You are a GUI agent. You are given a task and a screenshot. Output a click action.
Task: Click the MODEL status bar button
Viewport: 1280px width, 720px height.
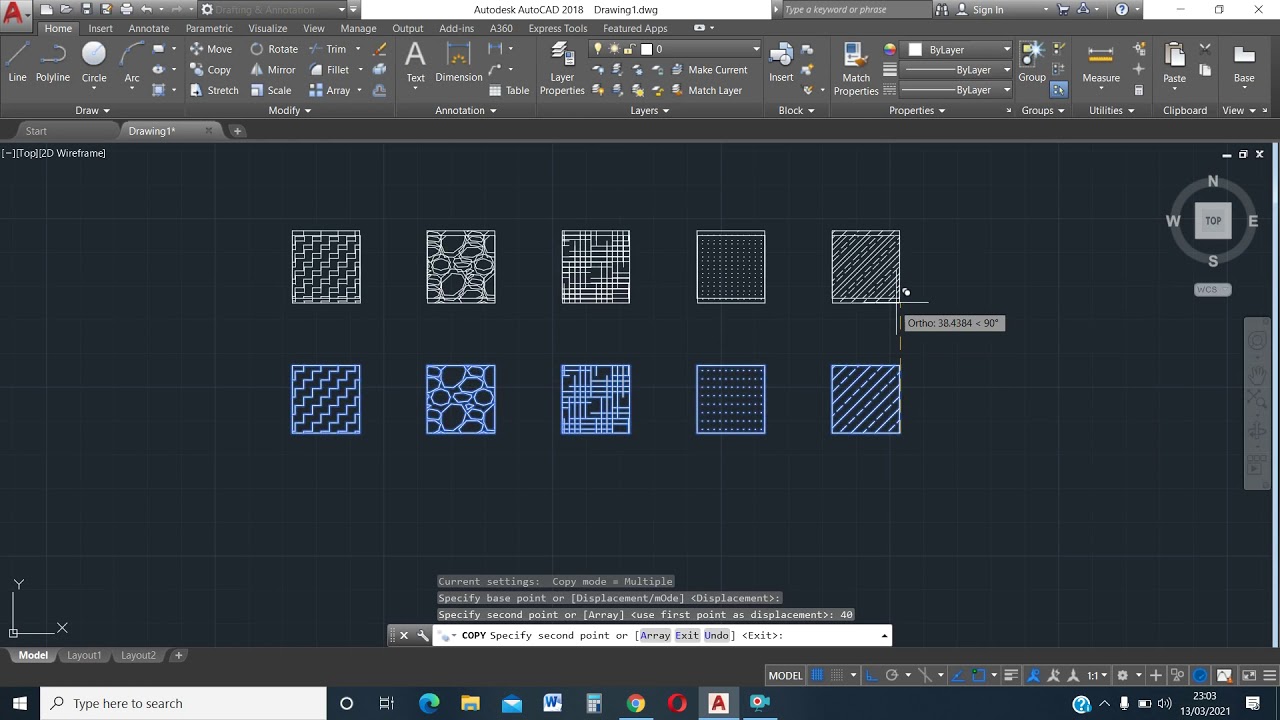click(785, 675)
